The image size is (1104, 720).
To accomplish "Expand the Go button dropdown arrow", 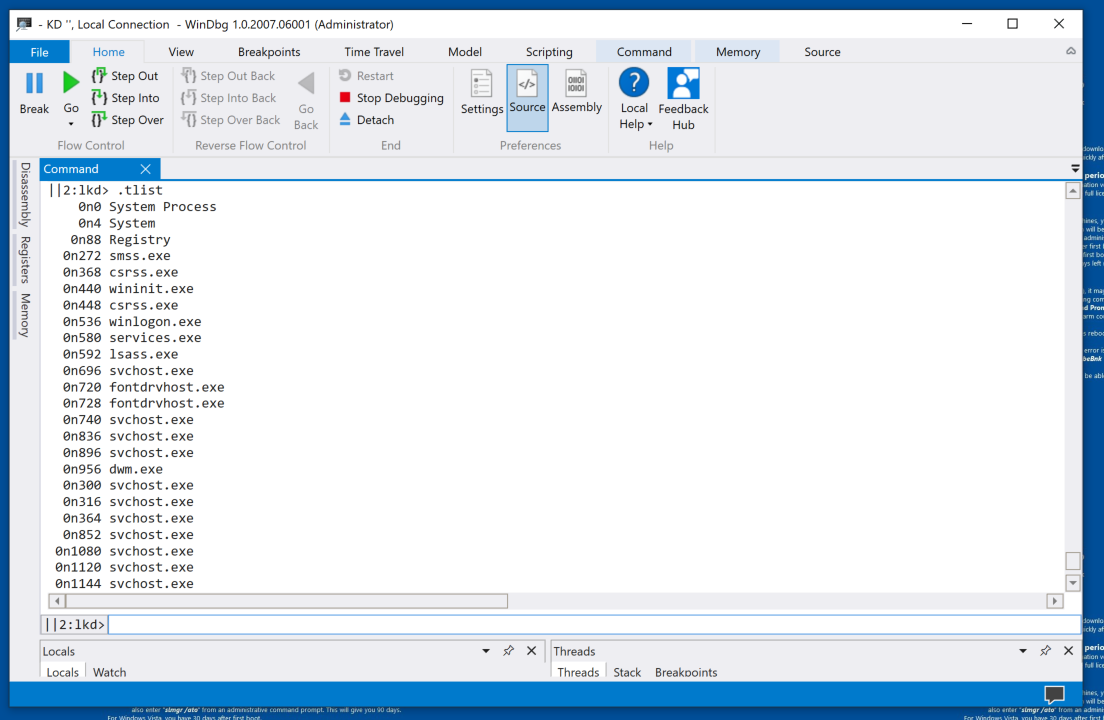I will 70,125.
